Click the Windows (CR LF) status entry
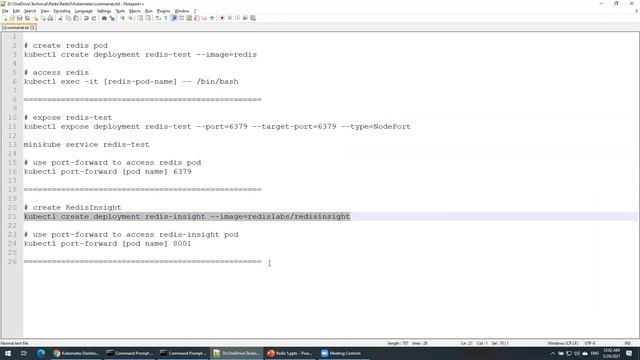The height and width of the screenshot is (360, 640). [x=562, y=343]
